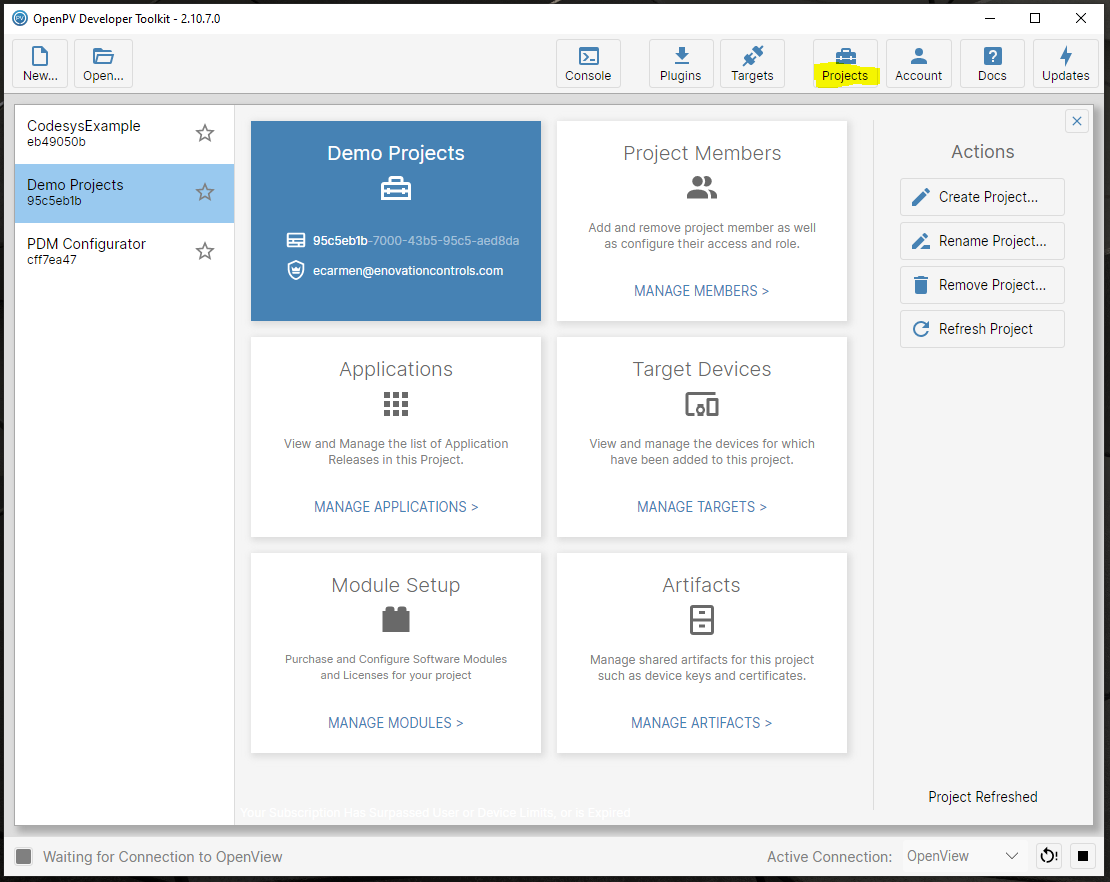Maximize the OpenPV Developer Toolkit window
Screen dimensions: 1110x882
[1035, 18]
